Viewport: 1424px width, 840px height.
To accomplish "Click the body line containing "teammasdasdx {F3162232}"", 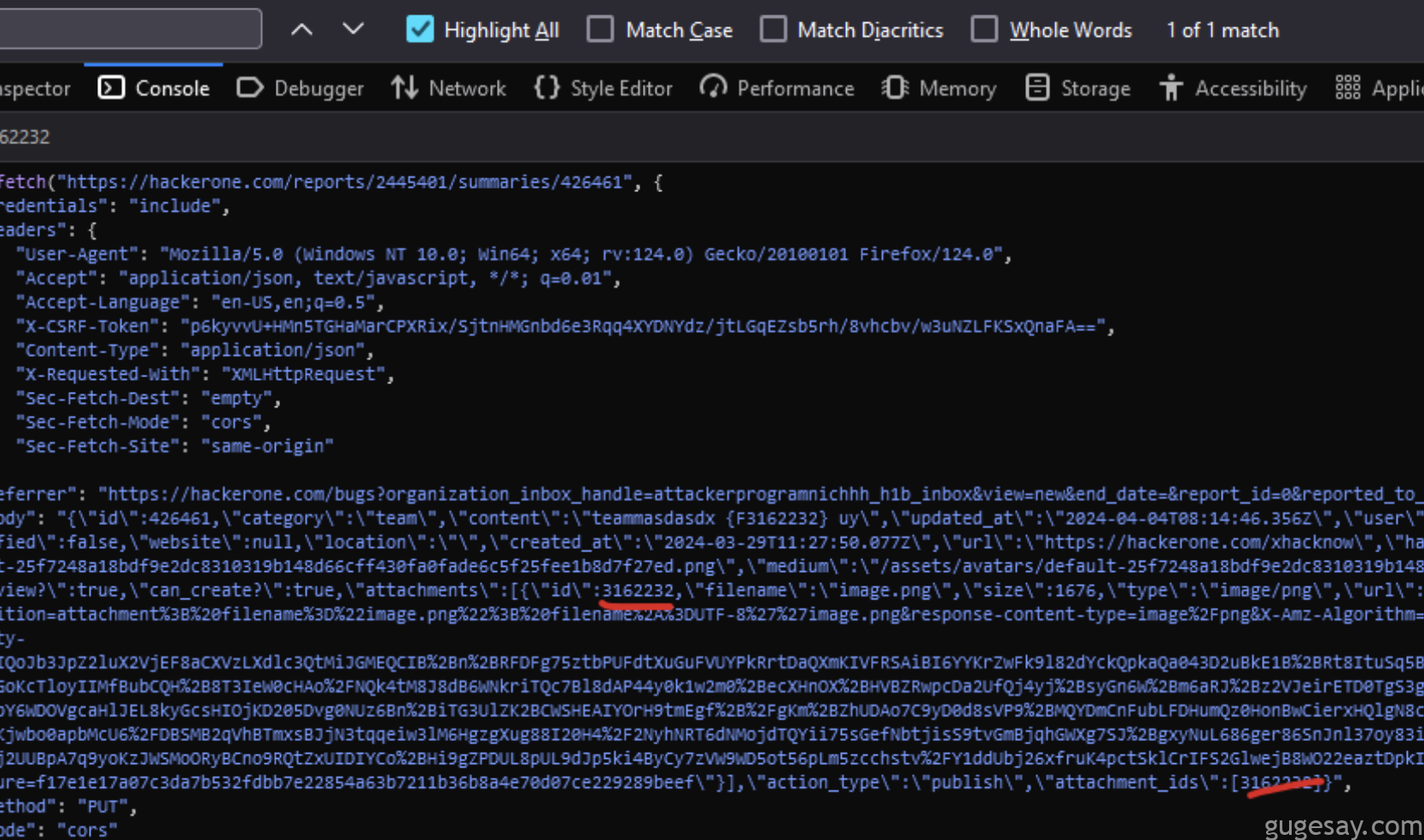I will [x=712, y=518].
